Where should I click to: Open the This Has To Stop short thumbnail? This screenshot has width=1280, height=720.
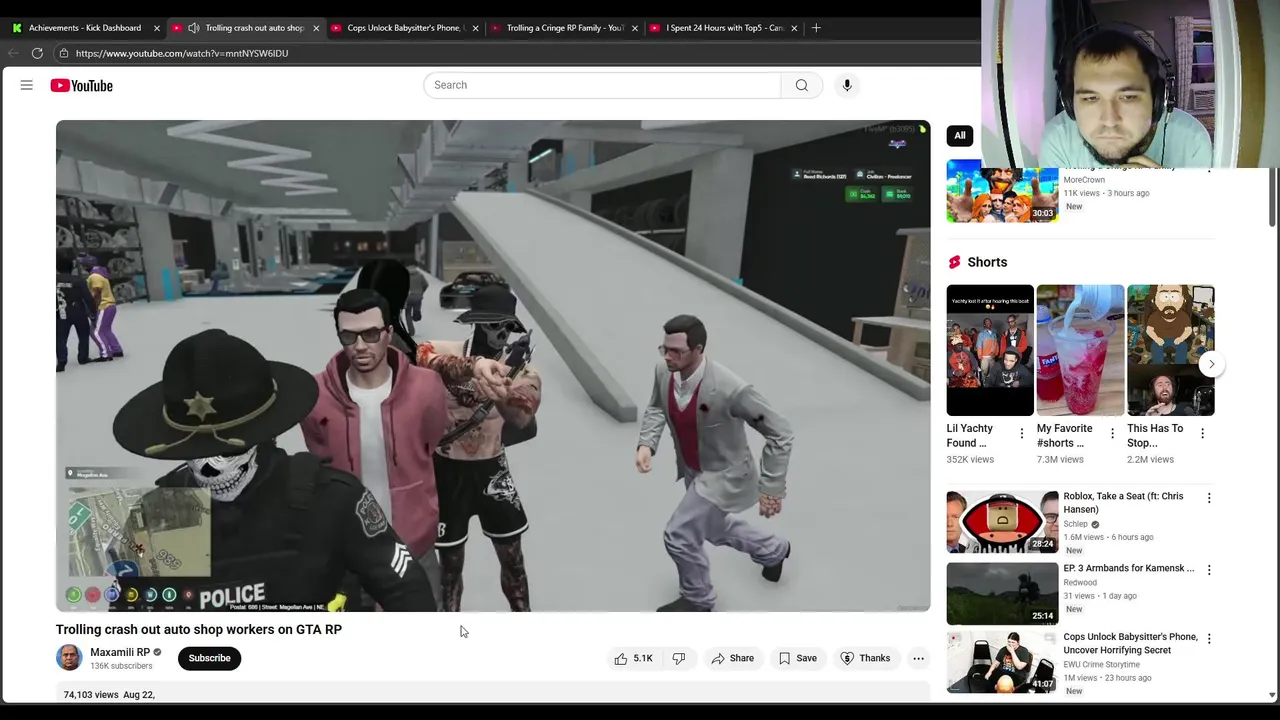[x=1170, y=350]
